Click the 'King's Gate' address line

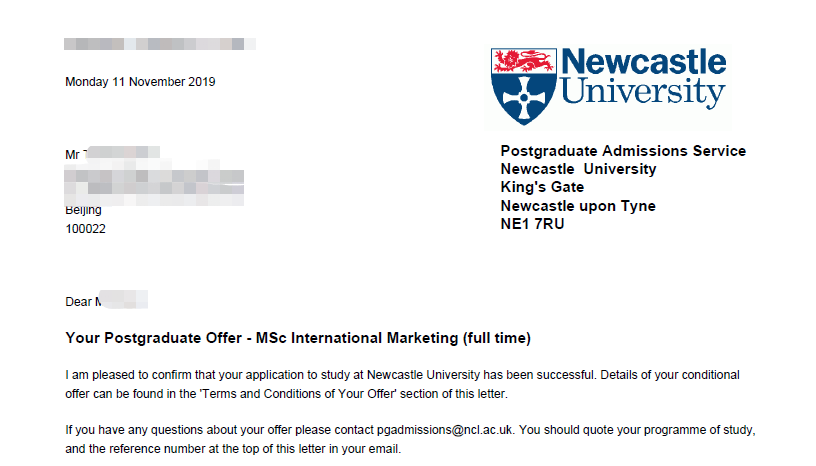coord(542,187)
